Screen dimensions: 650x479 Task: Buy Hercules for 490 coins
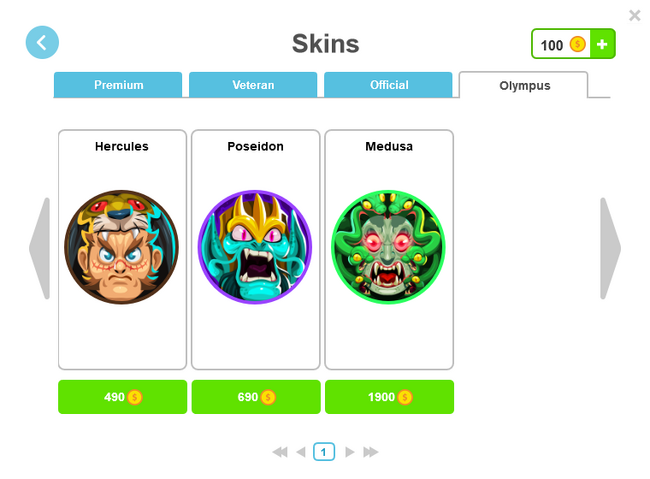pyautogui.click(x=123, y=397)
